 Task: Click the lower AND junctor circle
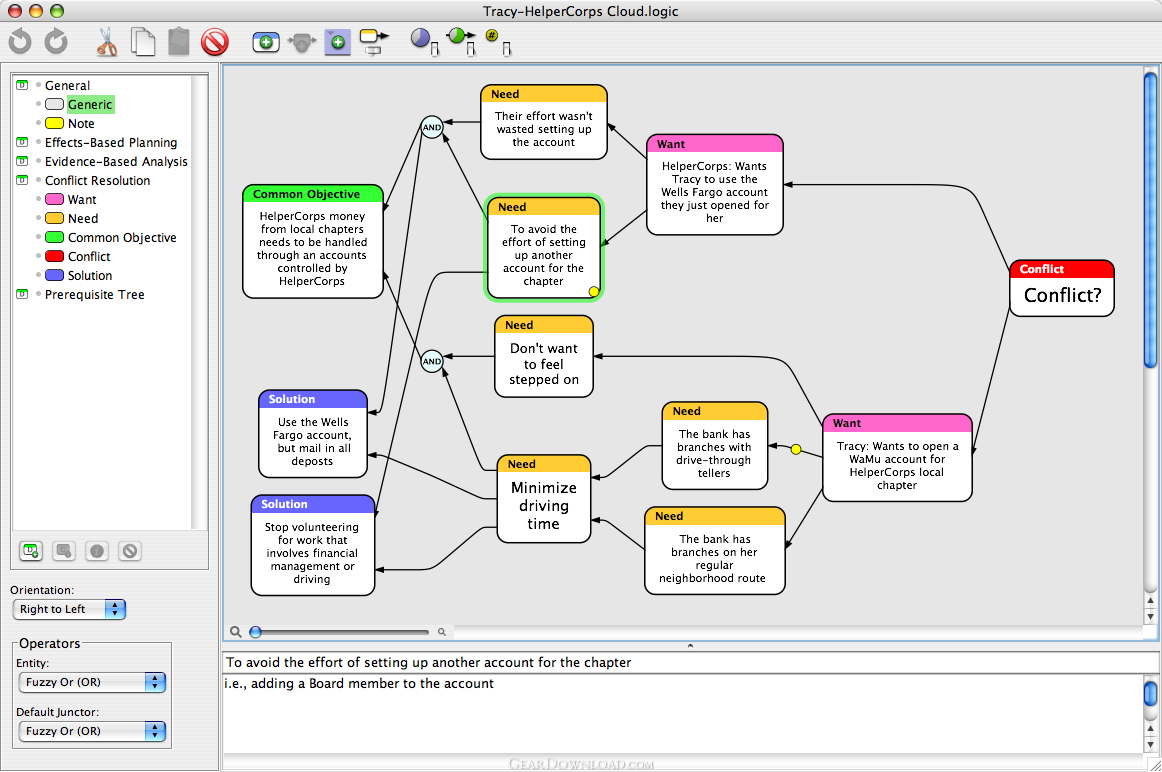pos(431,362)
